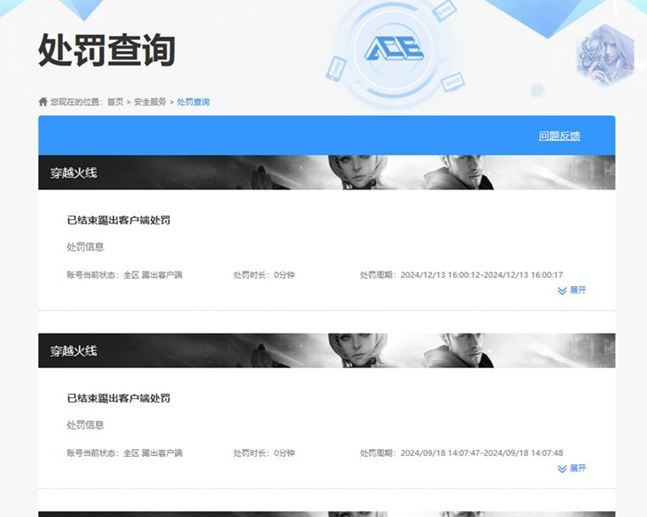
Task: Open the 问题反馈 link in blue bar
Action: (x=559, y=136)
